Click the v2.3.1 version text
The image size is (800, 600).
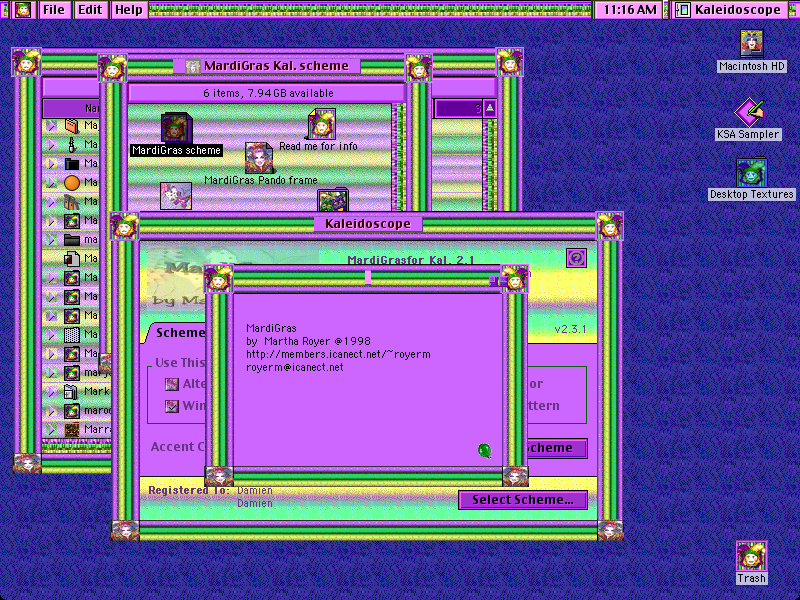pyautogui.click(x=570, y=329)
